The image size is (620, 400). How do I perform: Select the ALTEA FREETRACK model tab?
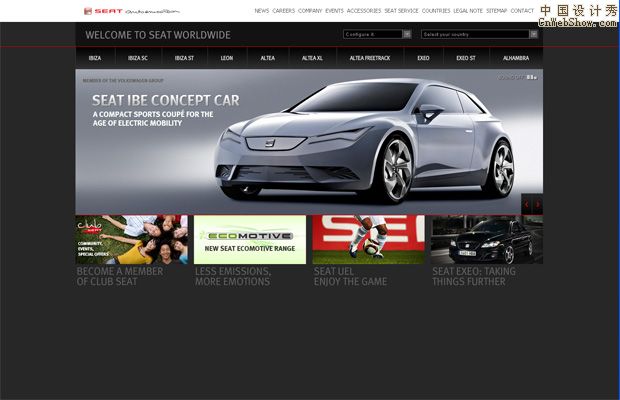[370, 58]
